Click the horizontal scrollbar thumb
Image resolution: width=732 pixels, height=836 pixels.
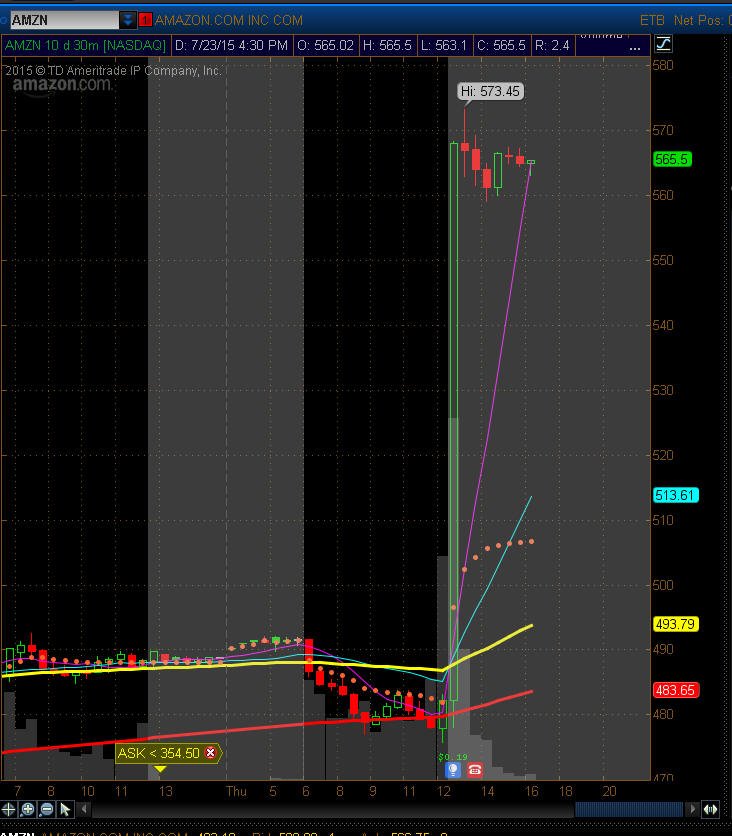[629, 809]
